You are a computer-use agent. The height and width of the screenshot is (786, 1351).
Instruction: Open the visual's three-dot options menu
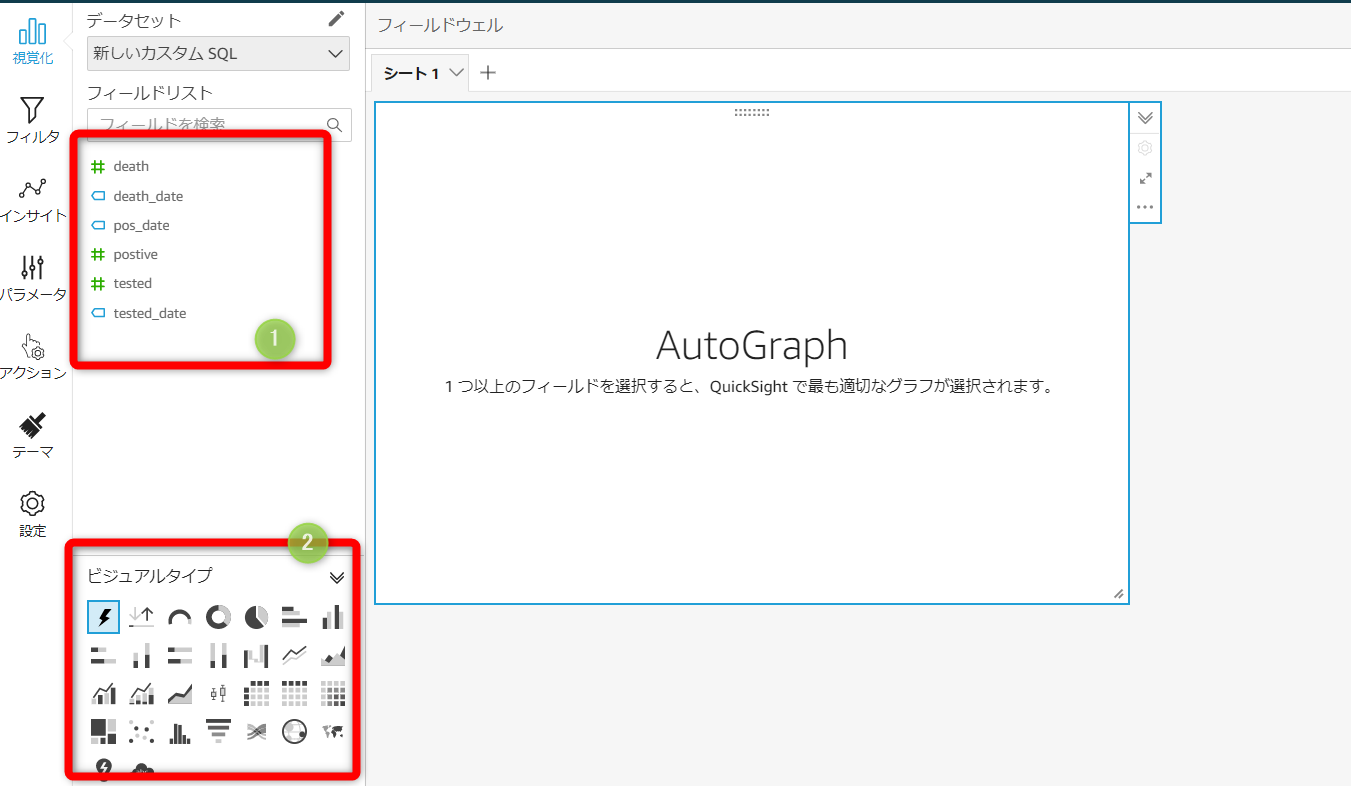pyautogui.click(x=1145, y=207)
